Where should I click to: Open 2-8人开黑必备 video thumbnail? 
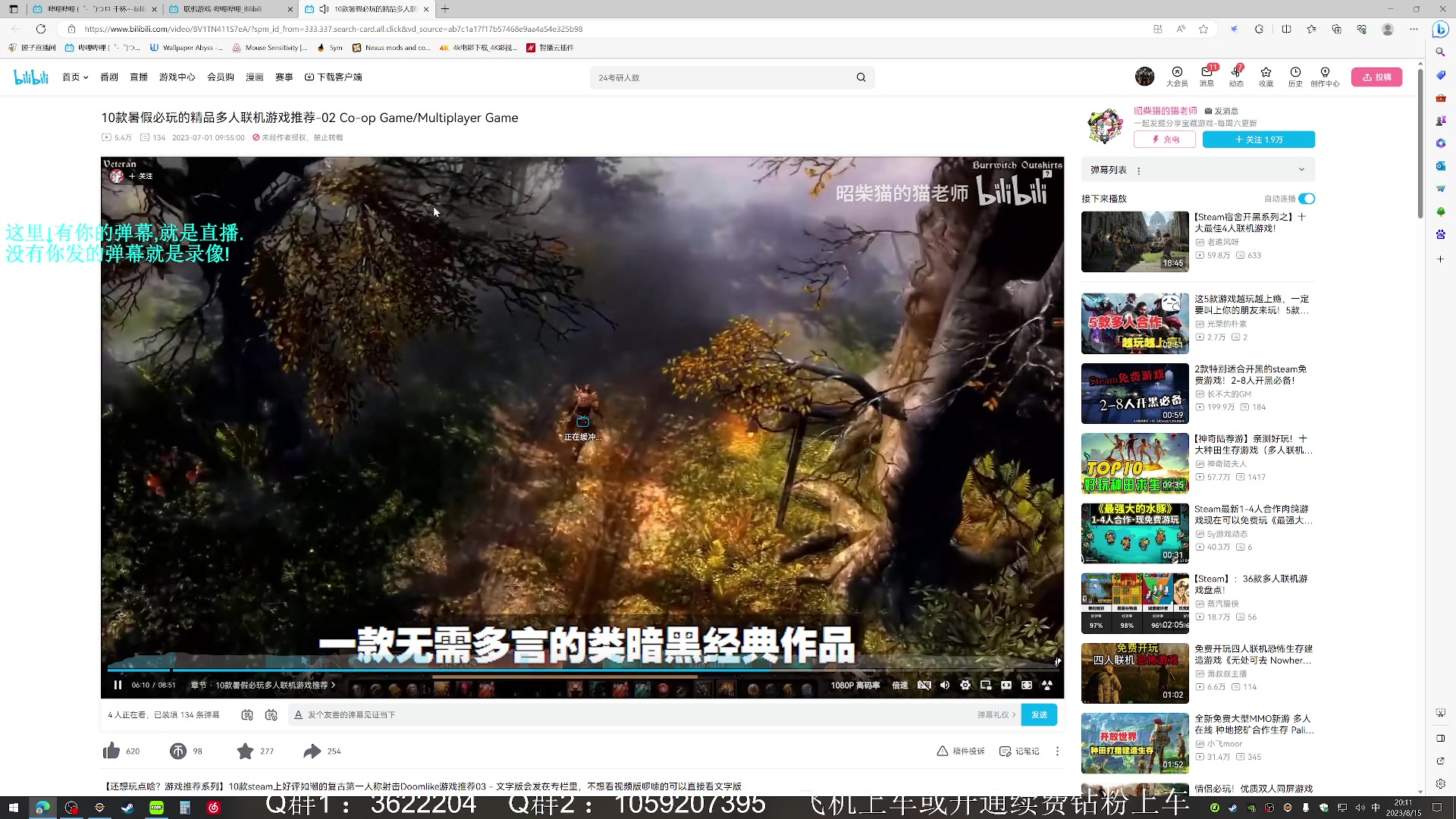point(1134,394)
